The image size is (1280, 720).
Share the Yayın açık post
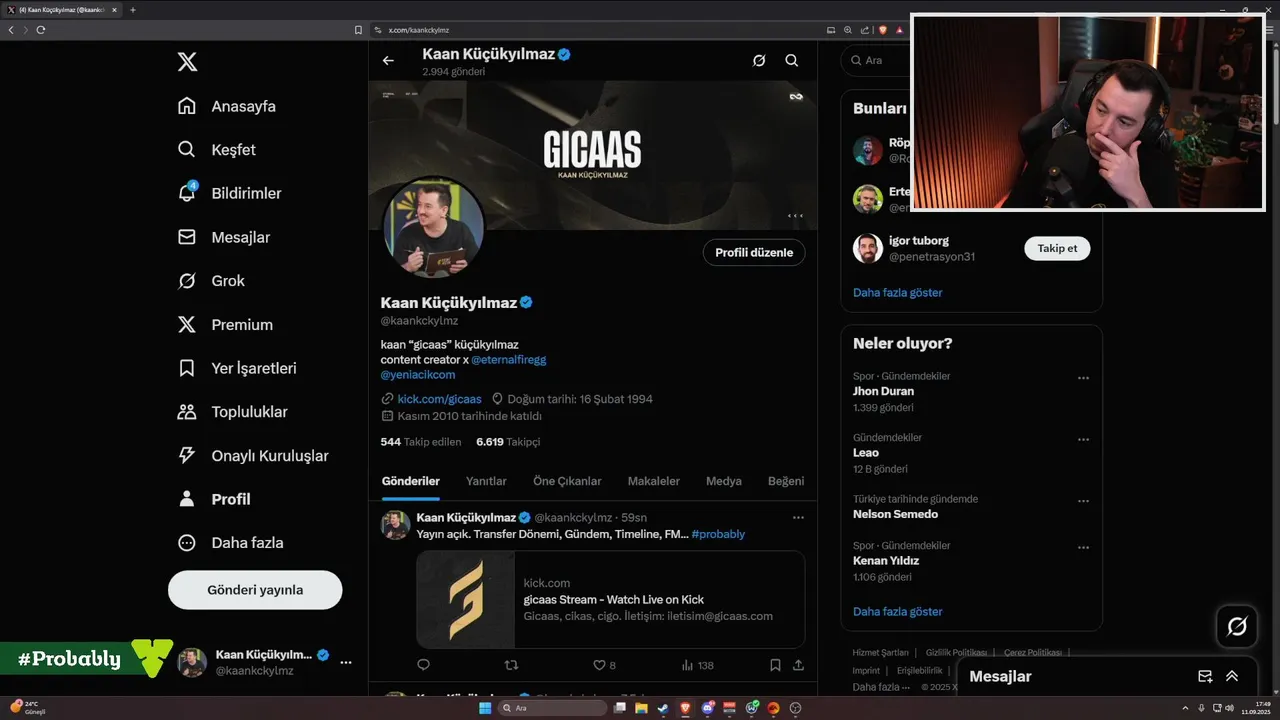[x=798, y=665]
